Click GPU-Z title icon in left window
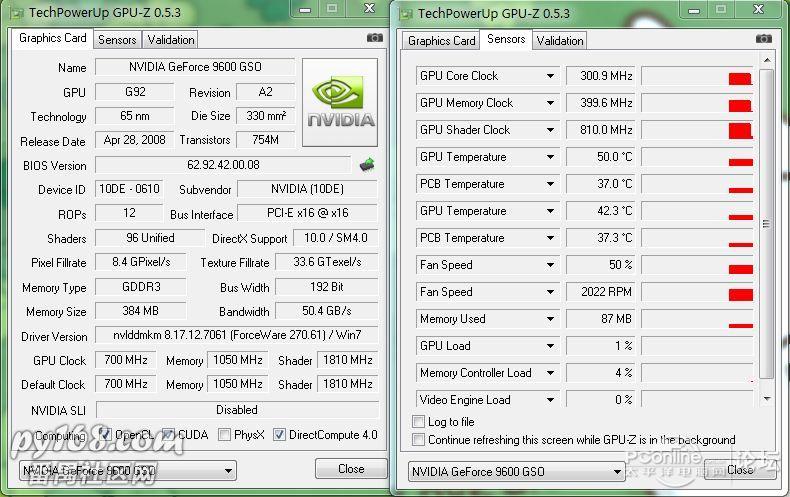 click(x=17, y=13)
